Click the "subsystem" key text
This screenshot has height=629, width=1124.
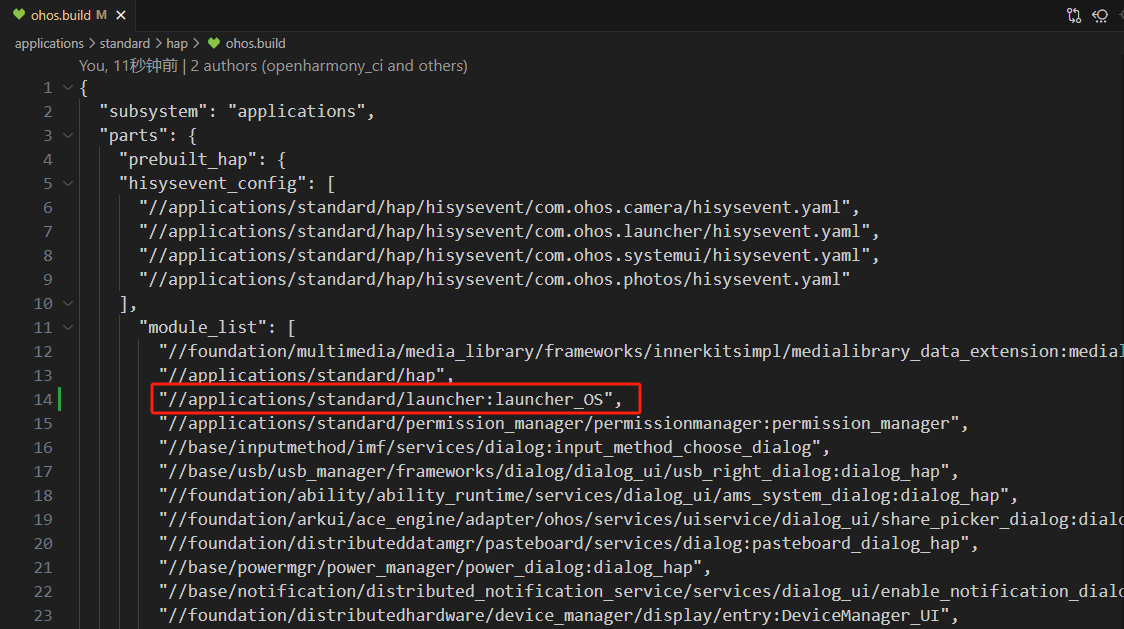pyautogui.click(x=153, y=112)
